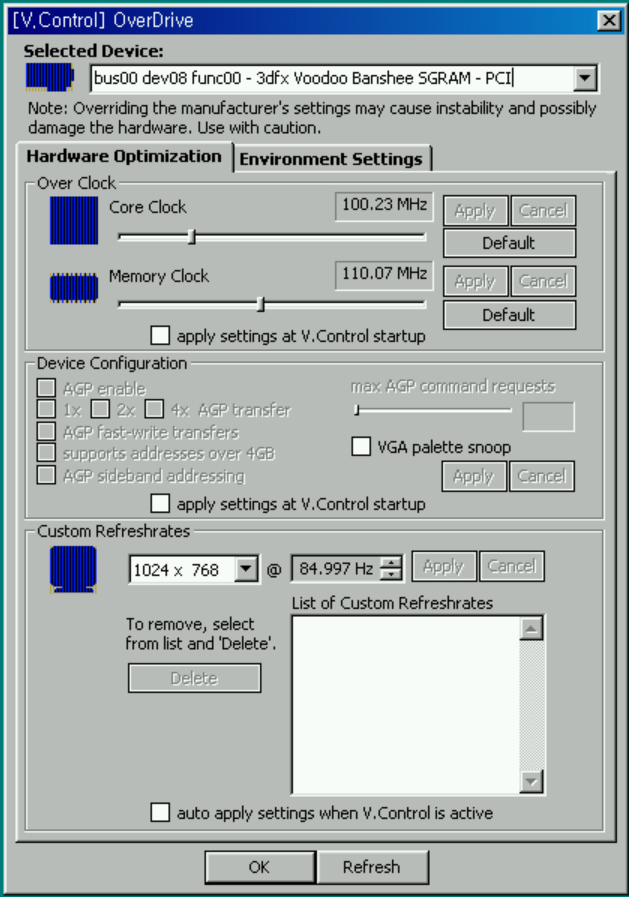Select the Hardware Optimization tab
This screenshot has height=897, width=629.
(x=124, y=157)
